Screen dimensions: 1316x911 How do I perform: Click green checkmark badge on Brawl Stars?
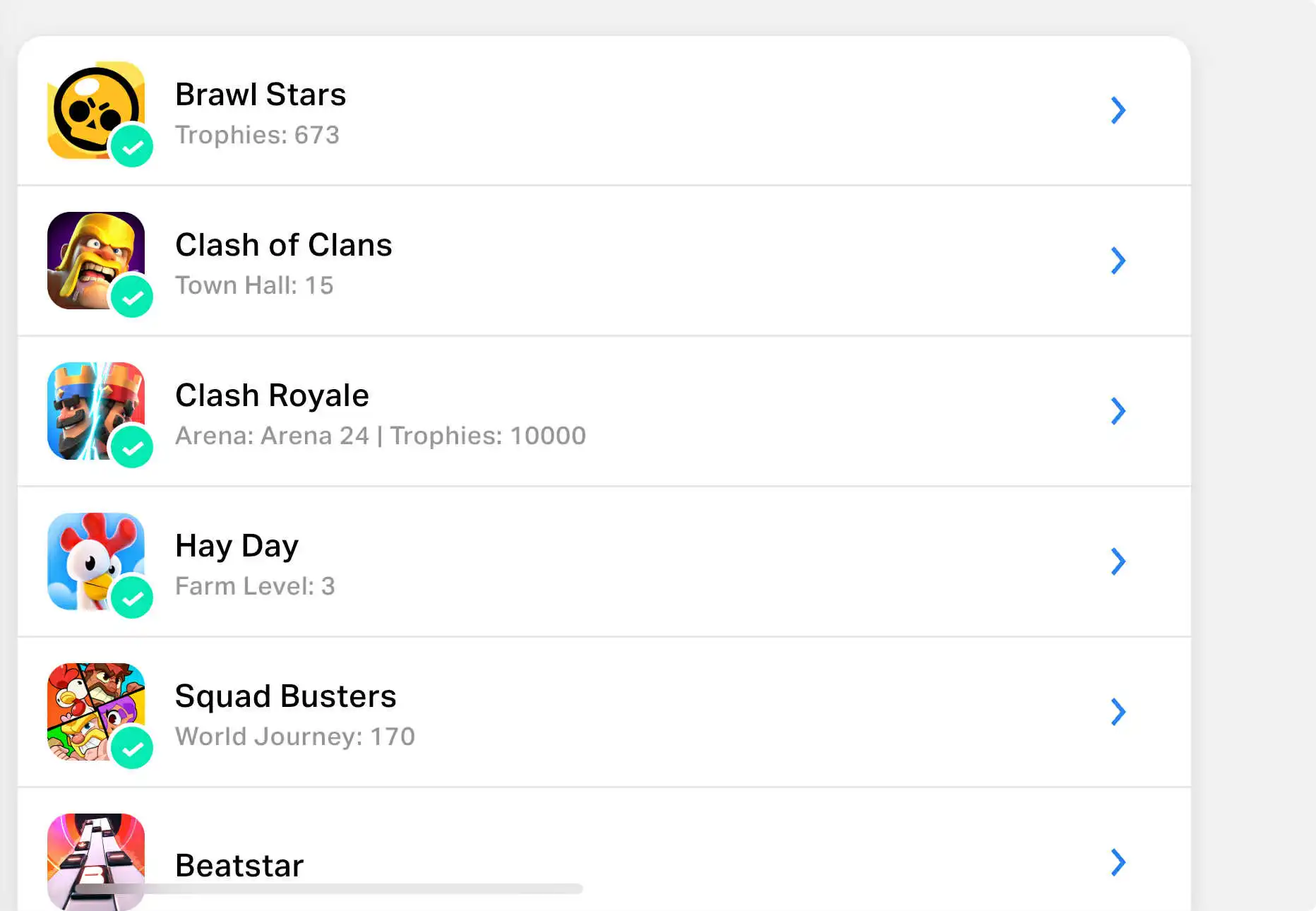pyautogui.click(x=132, y=147)
